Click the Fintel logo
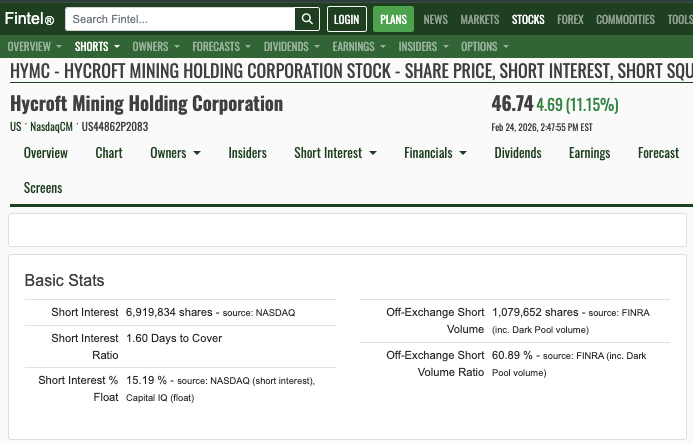 pos(29,19)
